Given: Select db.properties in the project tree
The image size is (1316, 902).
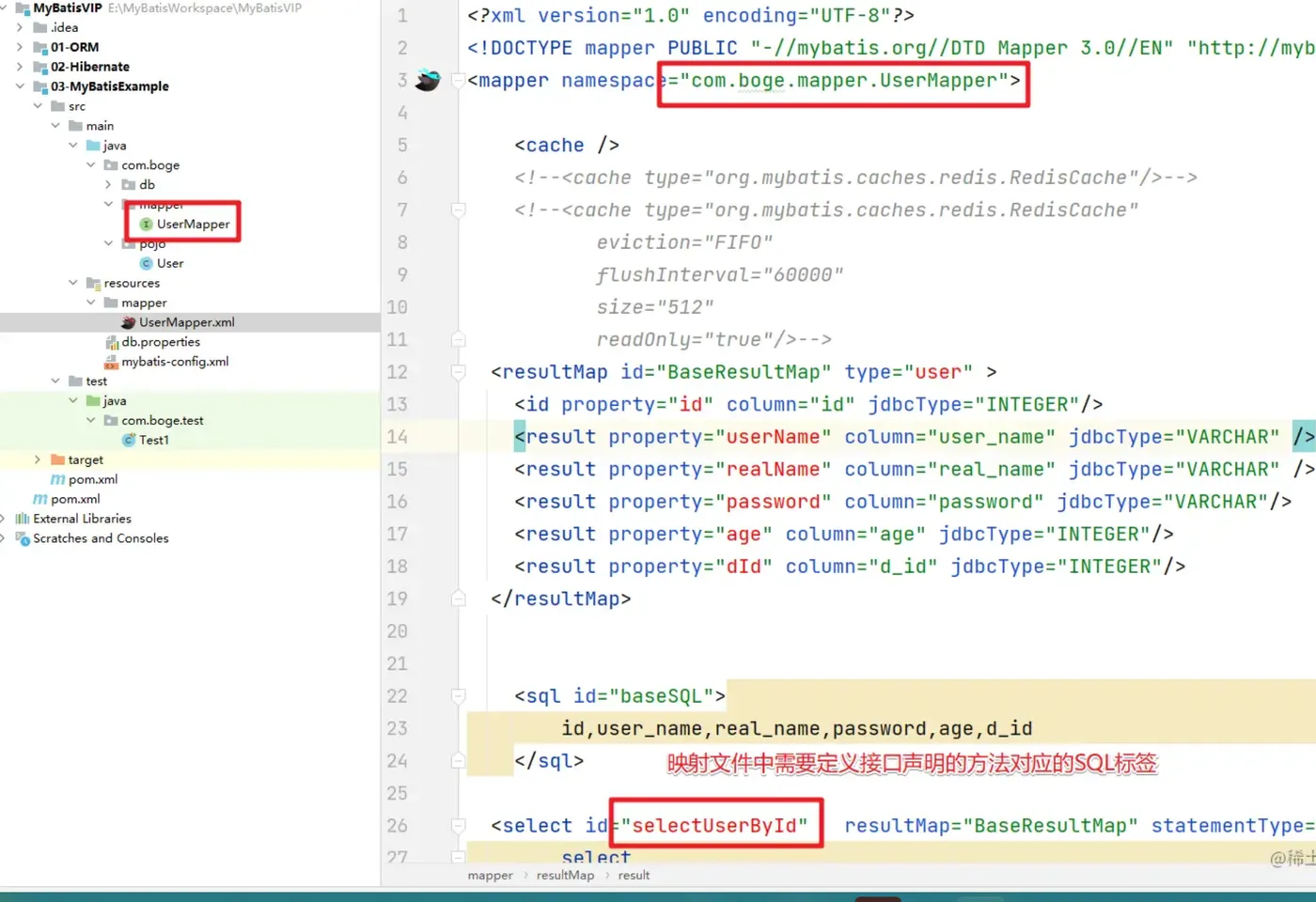Looking at the screenshot, I should pos(161,342).
